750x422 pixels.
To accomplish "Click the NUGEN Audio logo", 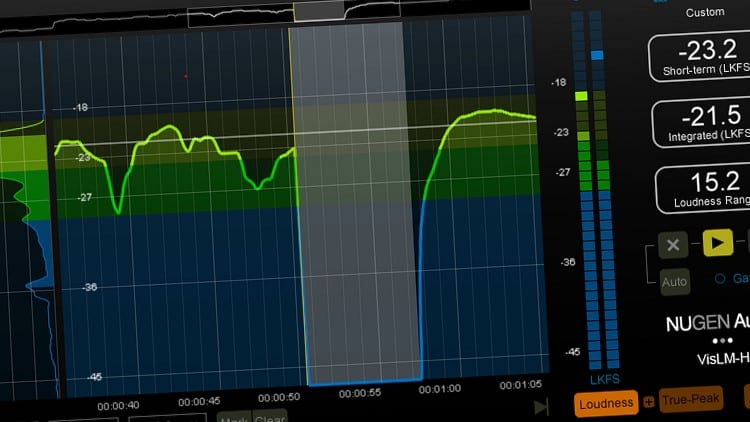I will (707, 325).
